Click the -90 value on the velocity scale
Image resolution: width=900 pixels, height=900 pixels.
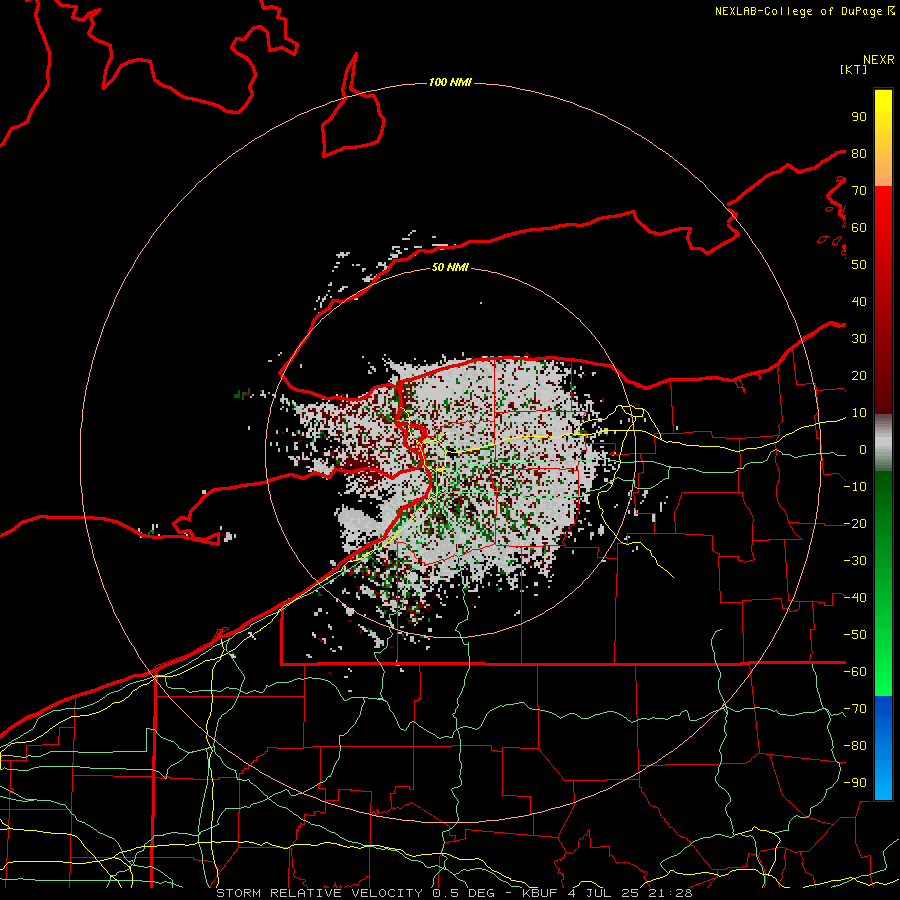pos(855,783)
